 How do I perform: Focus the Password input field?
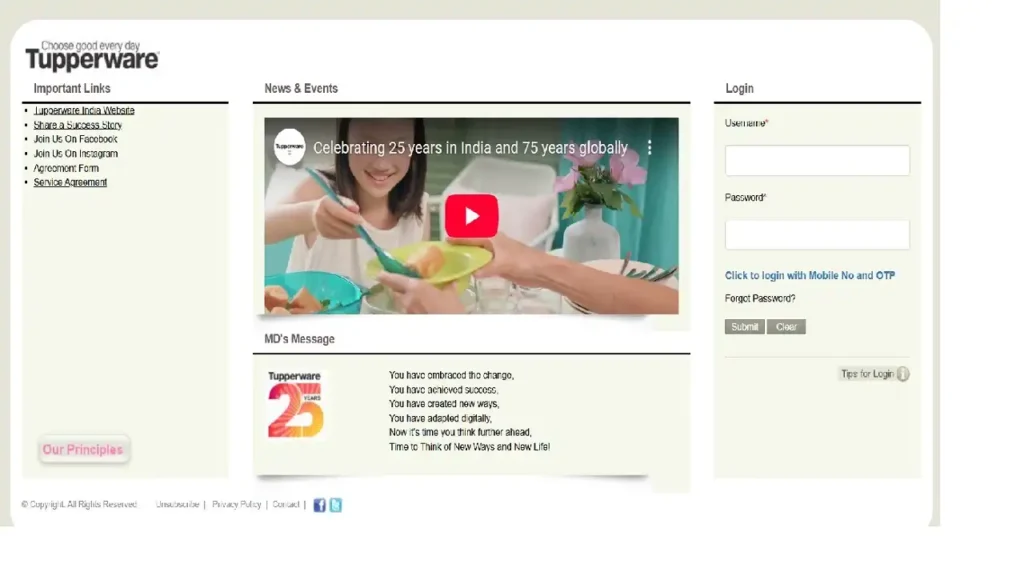817,234
